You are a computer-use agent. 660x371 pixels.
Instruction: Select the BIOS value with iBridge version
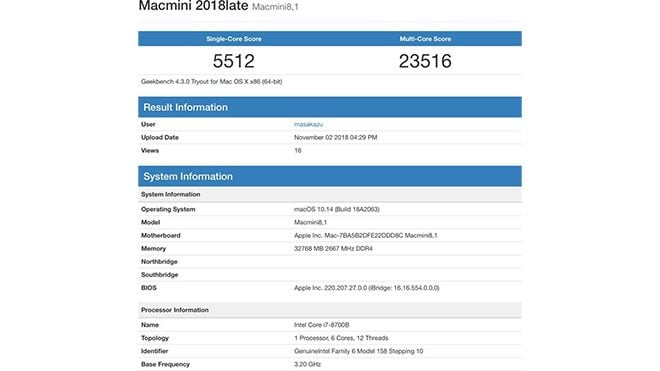click(367, 288)
